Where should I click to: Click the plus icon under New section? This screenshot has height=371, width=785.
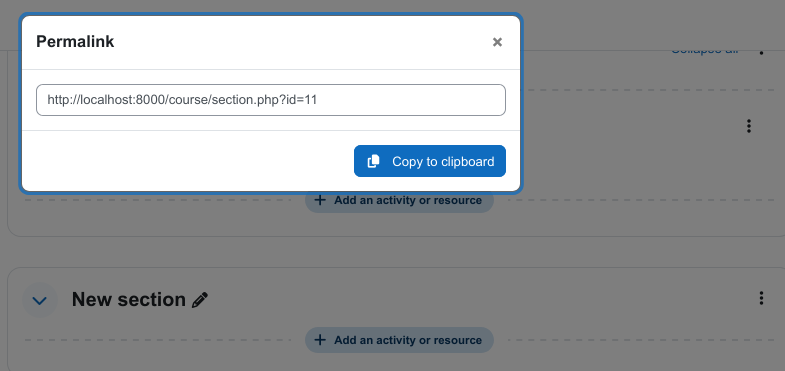tap(319, 340)
